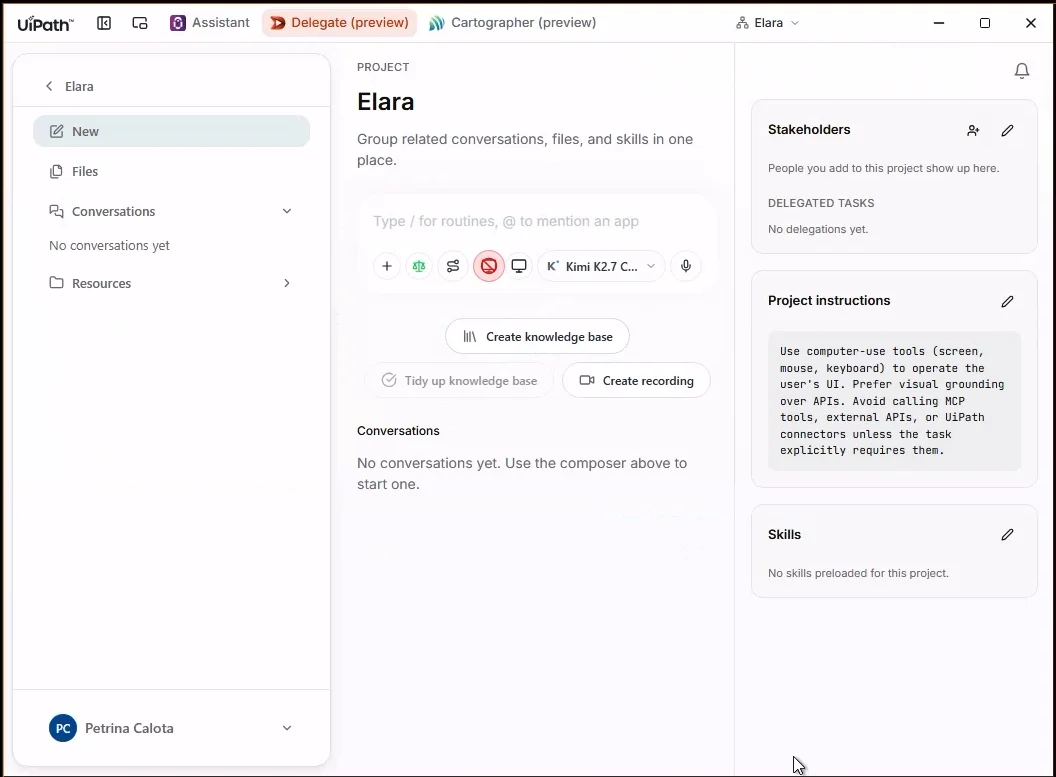Viewport: 1056px width, 777px height.
Task: Open the Kimi K2.7 model dropdown
Action: [601, 267]
